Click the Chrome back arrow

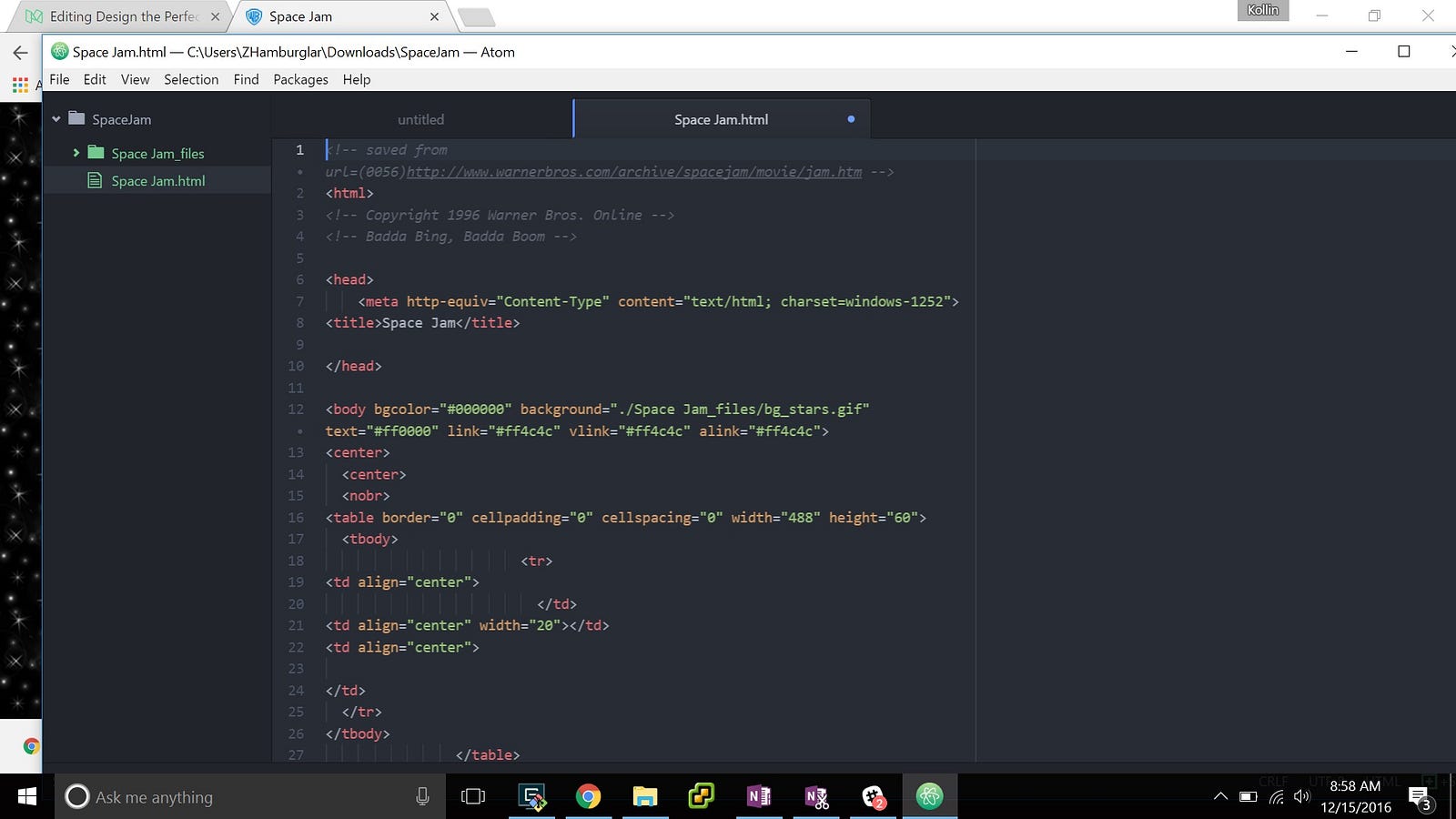[x=20, y=53]
